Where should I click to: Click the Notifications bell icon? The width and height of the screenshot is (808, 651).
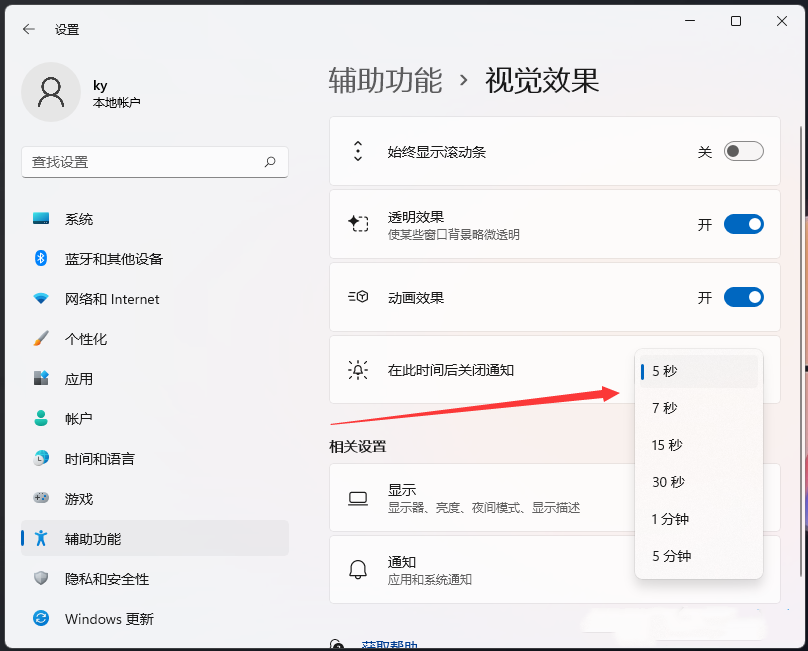pos(357,570)
